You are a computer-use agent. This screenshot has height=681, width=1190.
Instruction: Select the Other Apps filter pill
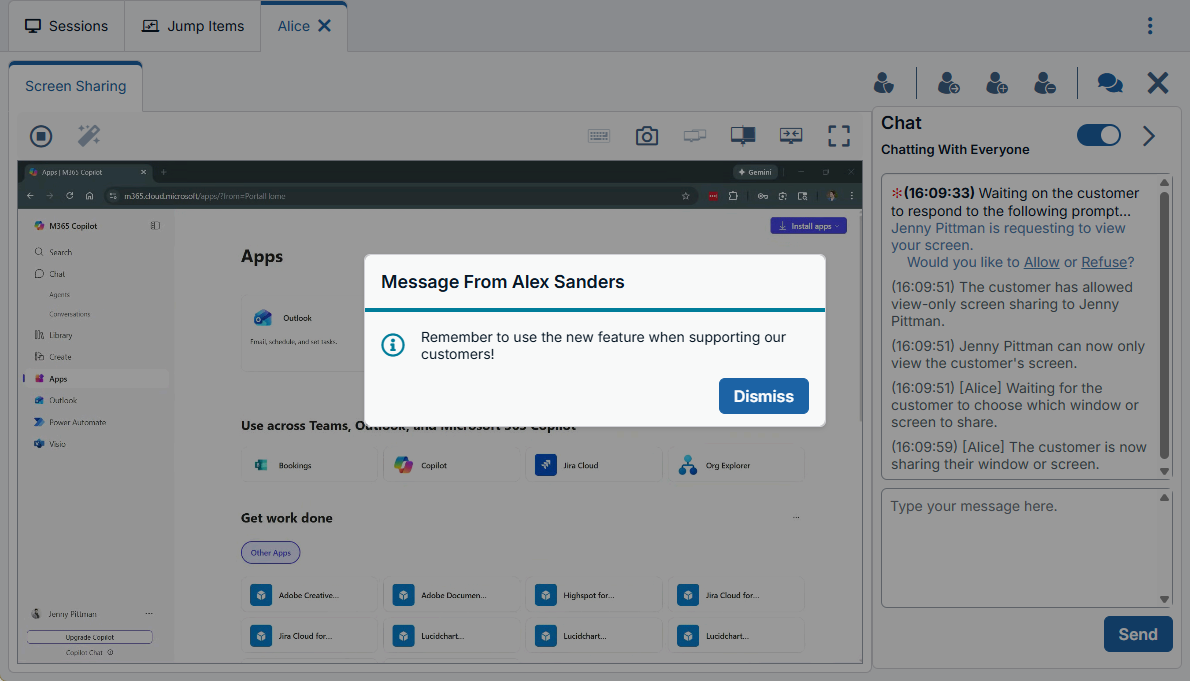click(271, 553)
